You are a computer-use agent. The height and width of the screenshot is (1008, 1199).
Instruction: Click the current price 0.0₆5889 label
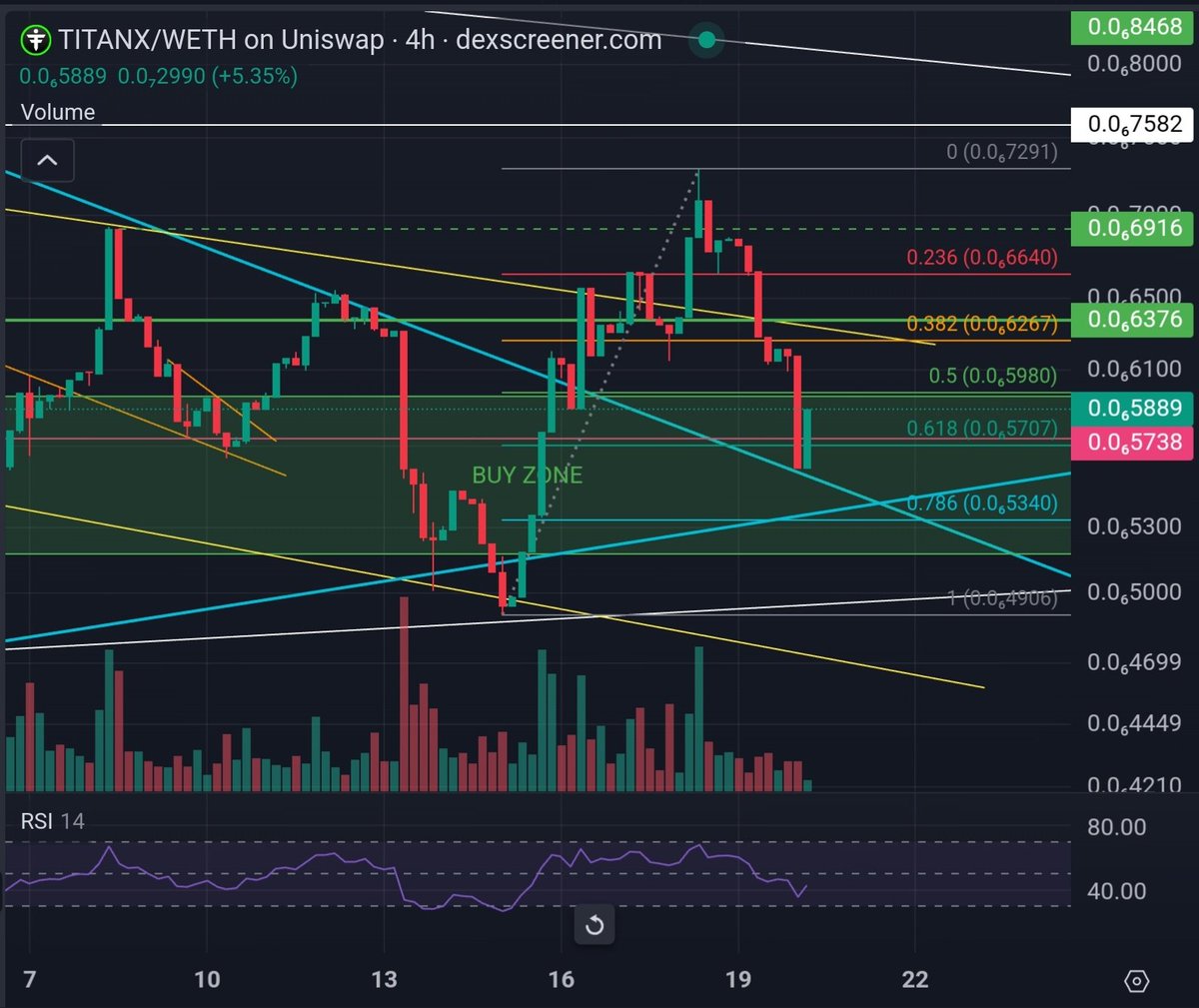click(1133, 408)
